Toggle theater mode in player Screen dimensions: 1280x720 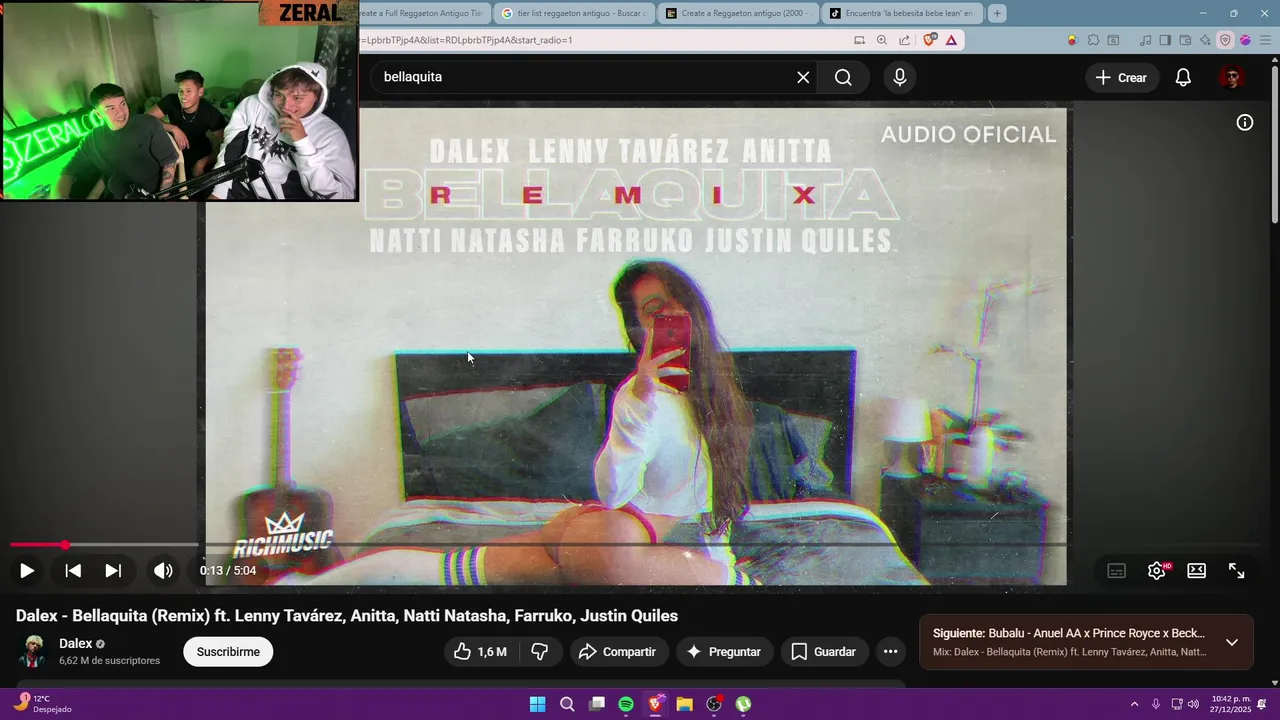coord(1196,571)
